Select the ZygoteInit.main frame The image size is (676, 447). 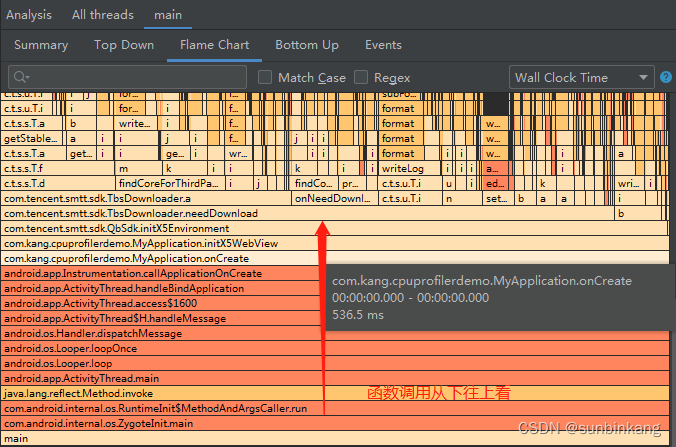pyautogui.click(x=335, y=423)
